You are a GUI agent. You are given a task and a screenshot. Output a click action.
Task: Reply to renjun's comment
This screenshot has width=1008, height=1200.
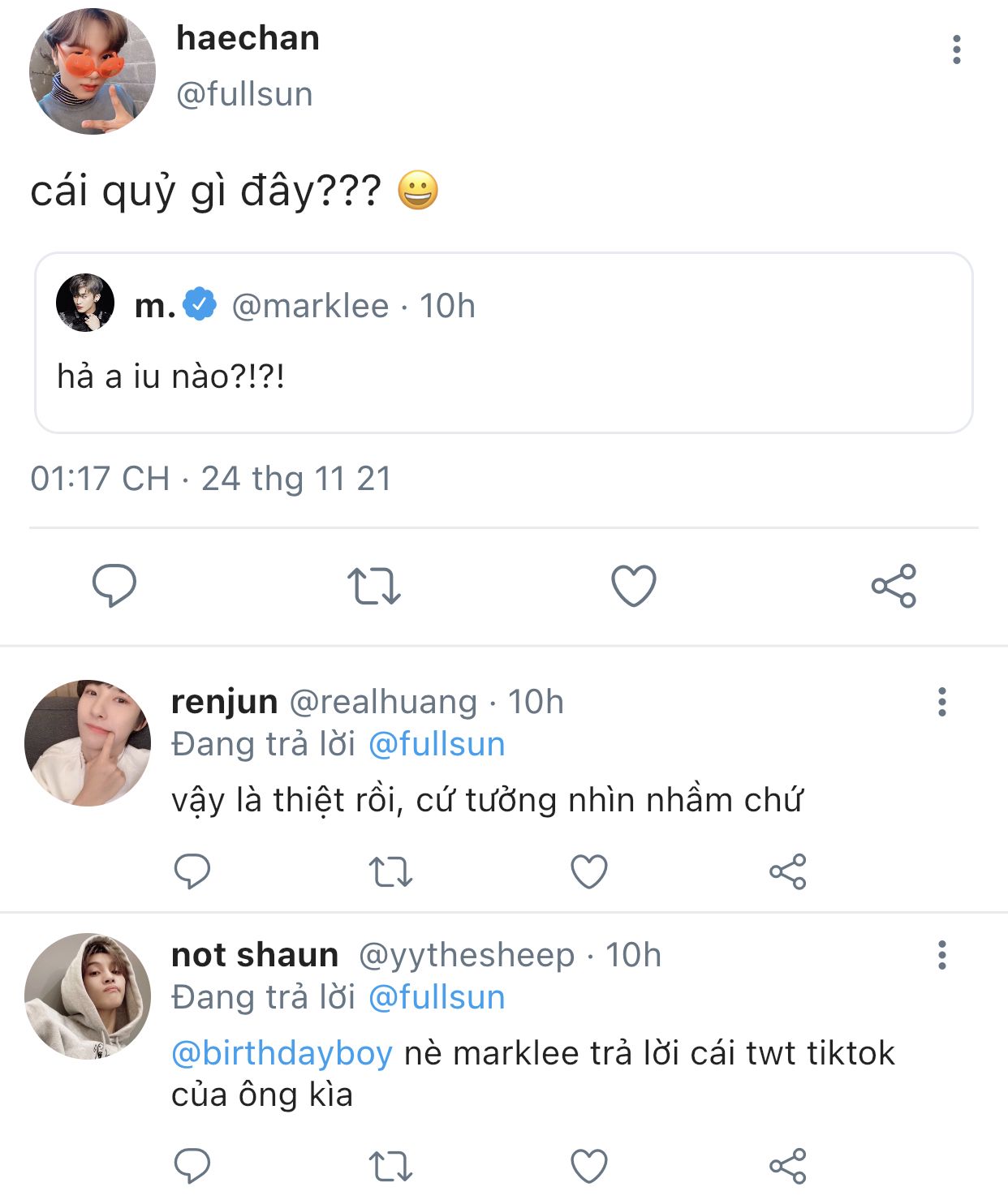[x=192, y=872]
